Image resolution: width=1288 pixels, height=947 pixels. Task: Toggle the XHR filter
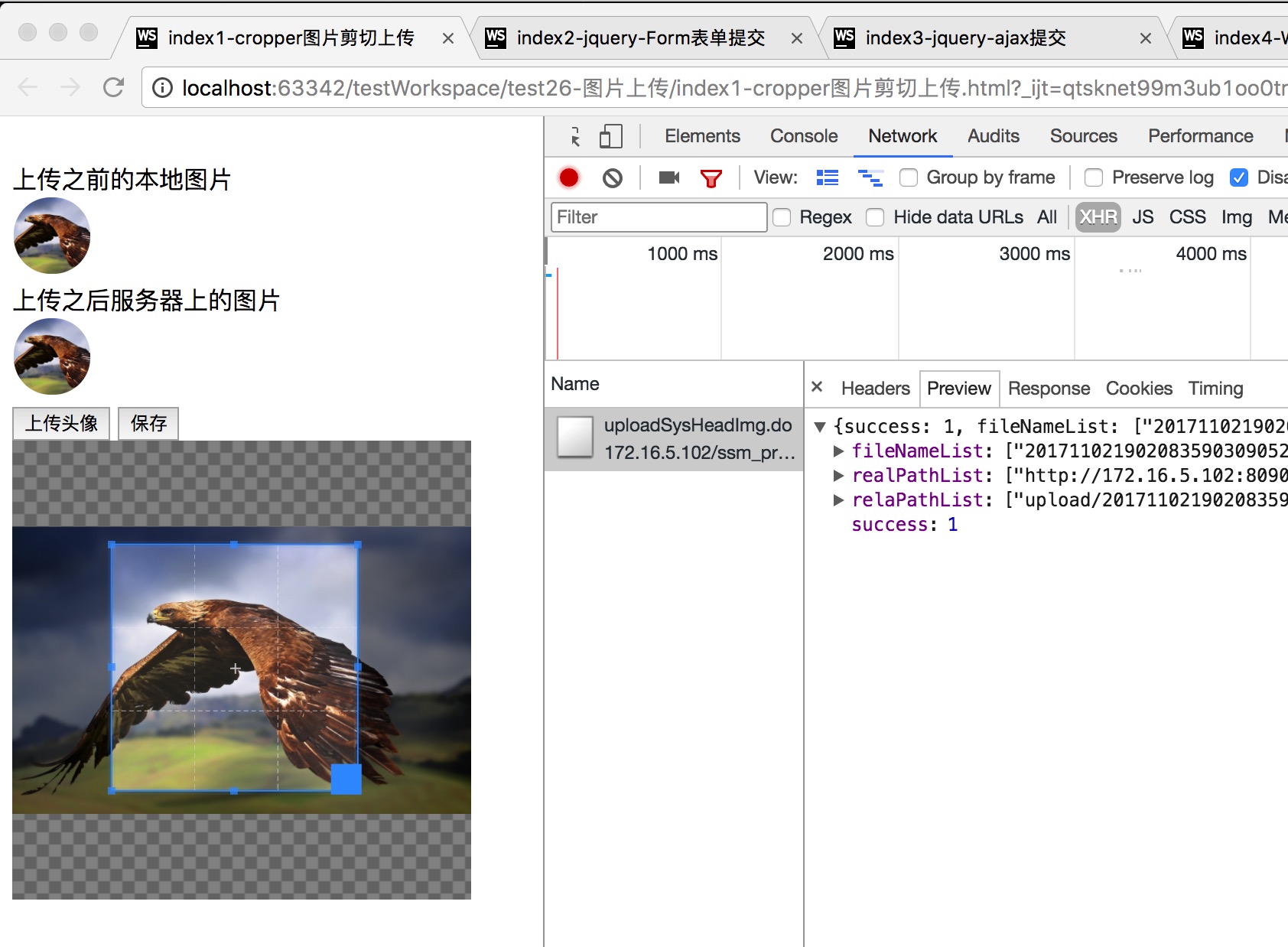coord(1098,217)
